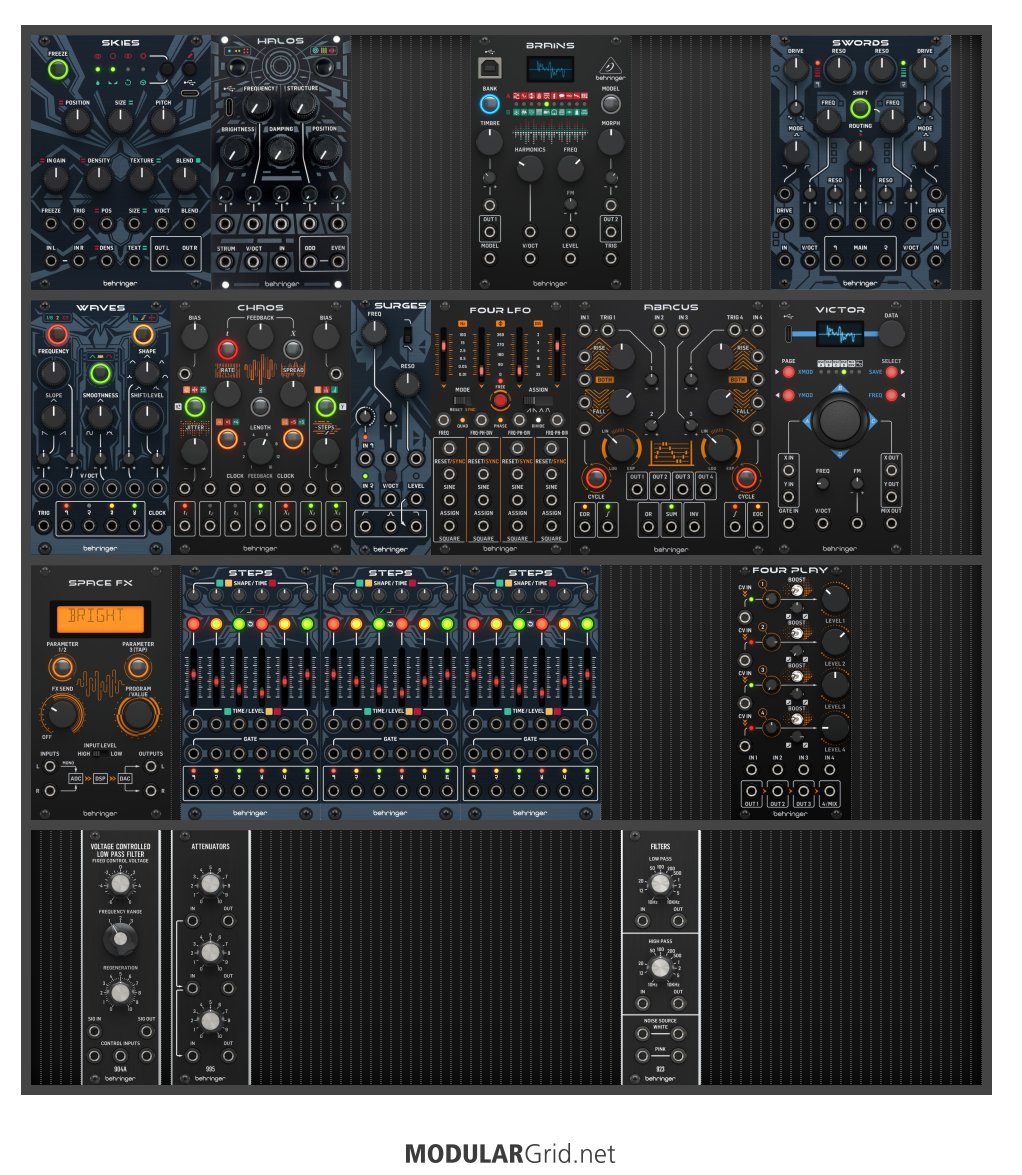The image size is (1022, 1175).
Task: Click the STRUM input jack on Halos
Action: pos(226,262)
